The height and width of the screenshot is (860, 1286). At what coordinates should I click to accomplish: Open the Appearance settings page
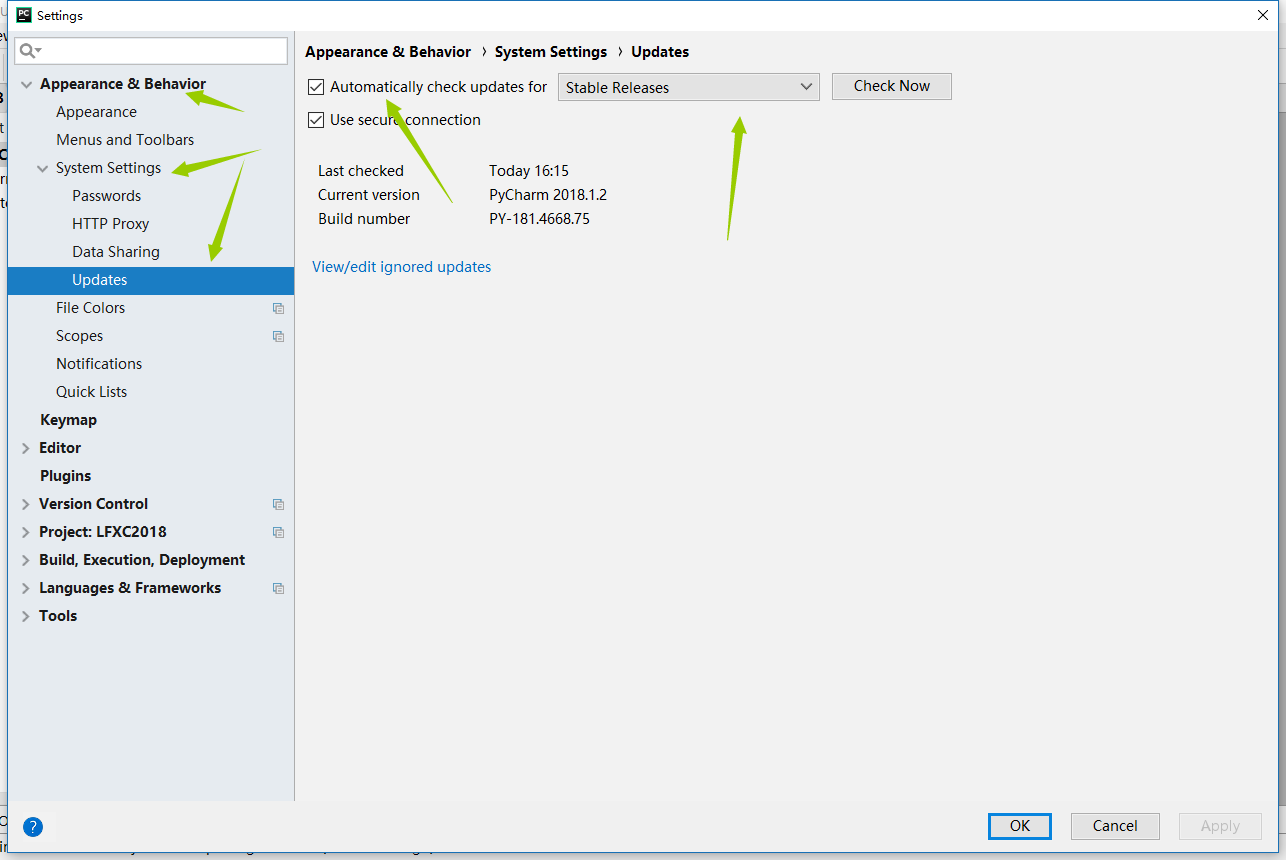pos(96,112)
